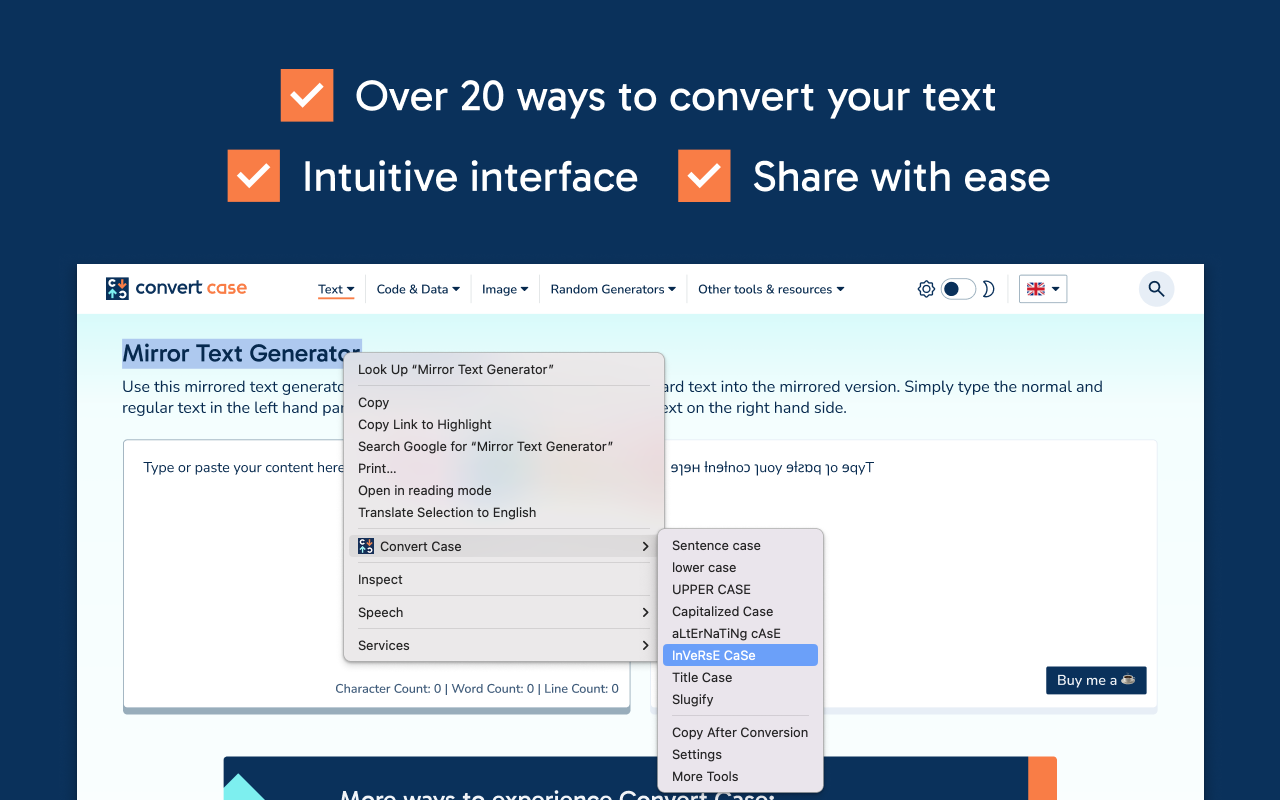Select Capitalized Case option
This screenshot has width=1280, height=800.
coord(740,611)
